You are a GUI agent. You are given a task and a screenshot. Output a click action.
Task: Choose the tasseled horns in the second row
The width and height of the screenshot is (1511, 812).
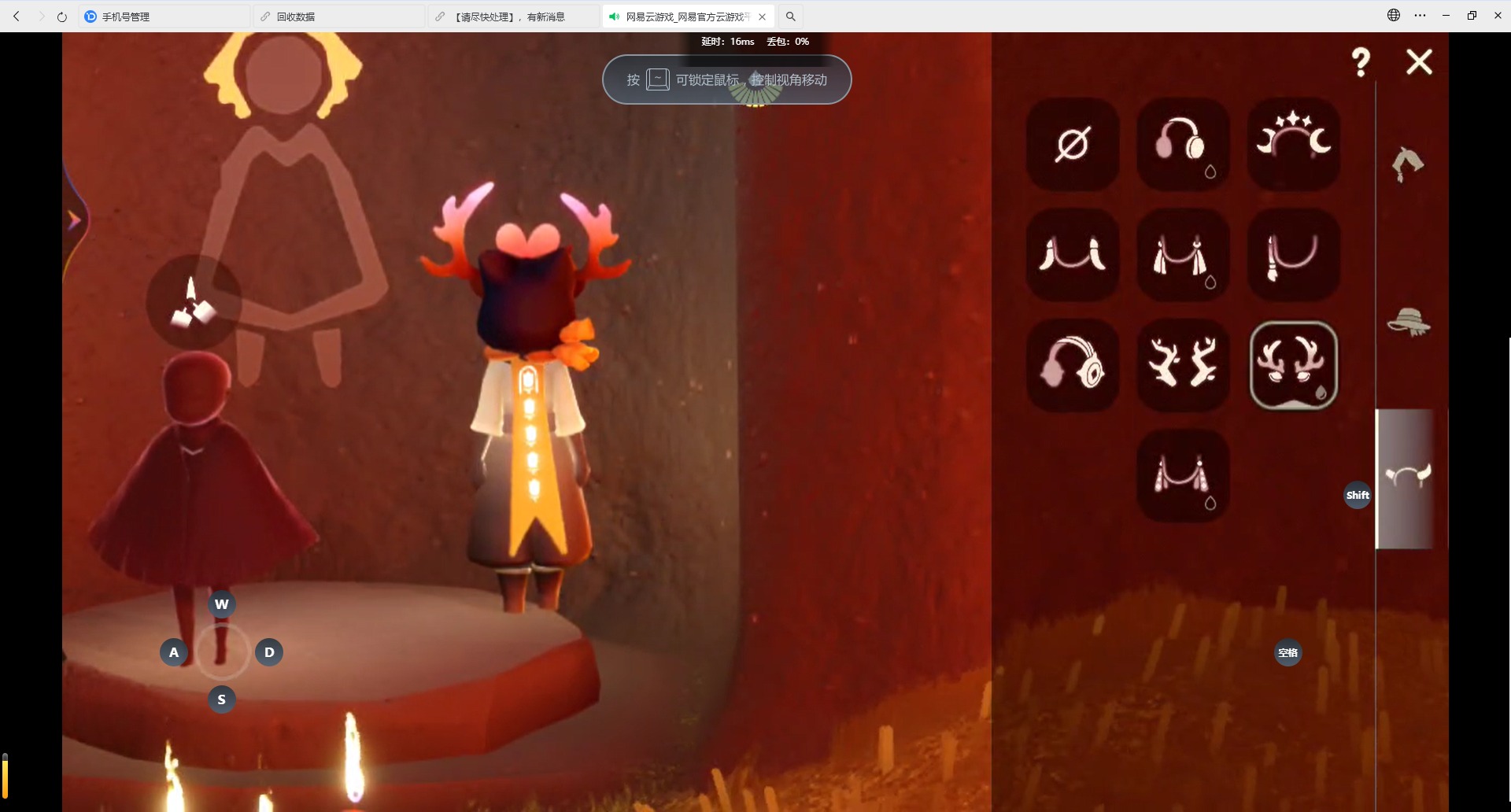point(1183,254)
